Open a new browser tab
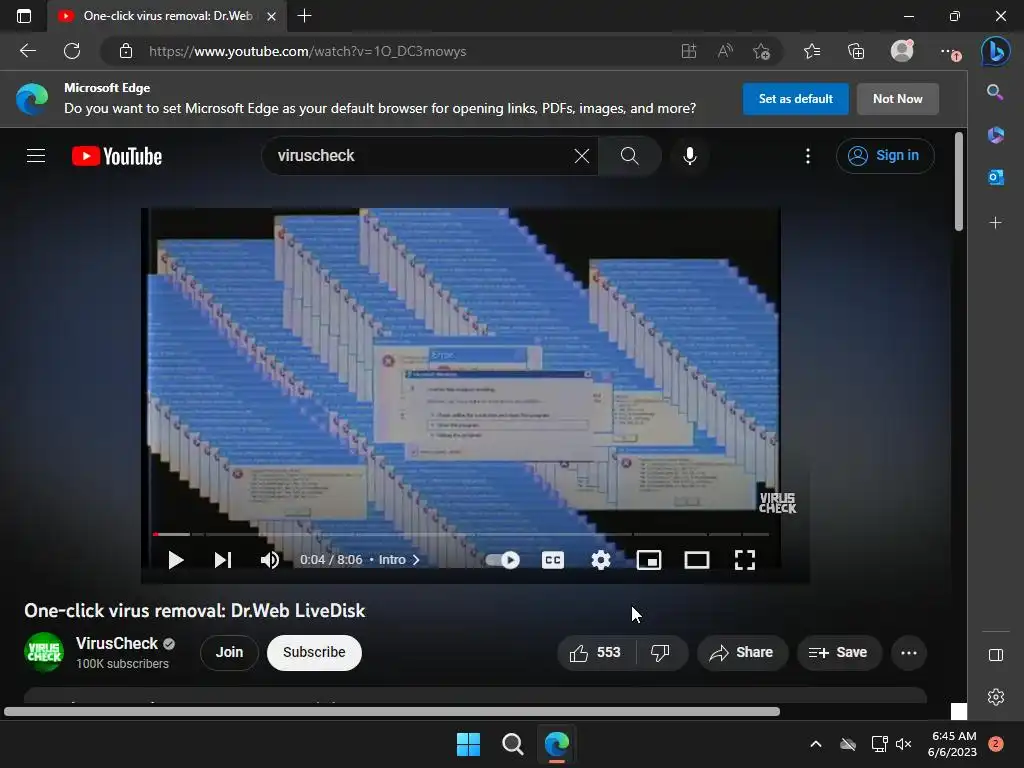1024x768 pixels. point(304,16)
